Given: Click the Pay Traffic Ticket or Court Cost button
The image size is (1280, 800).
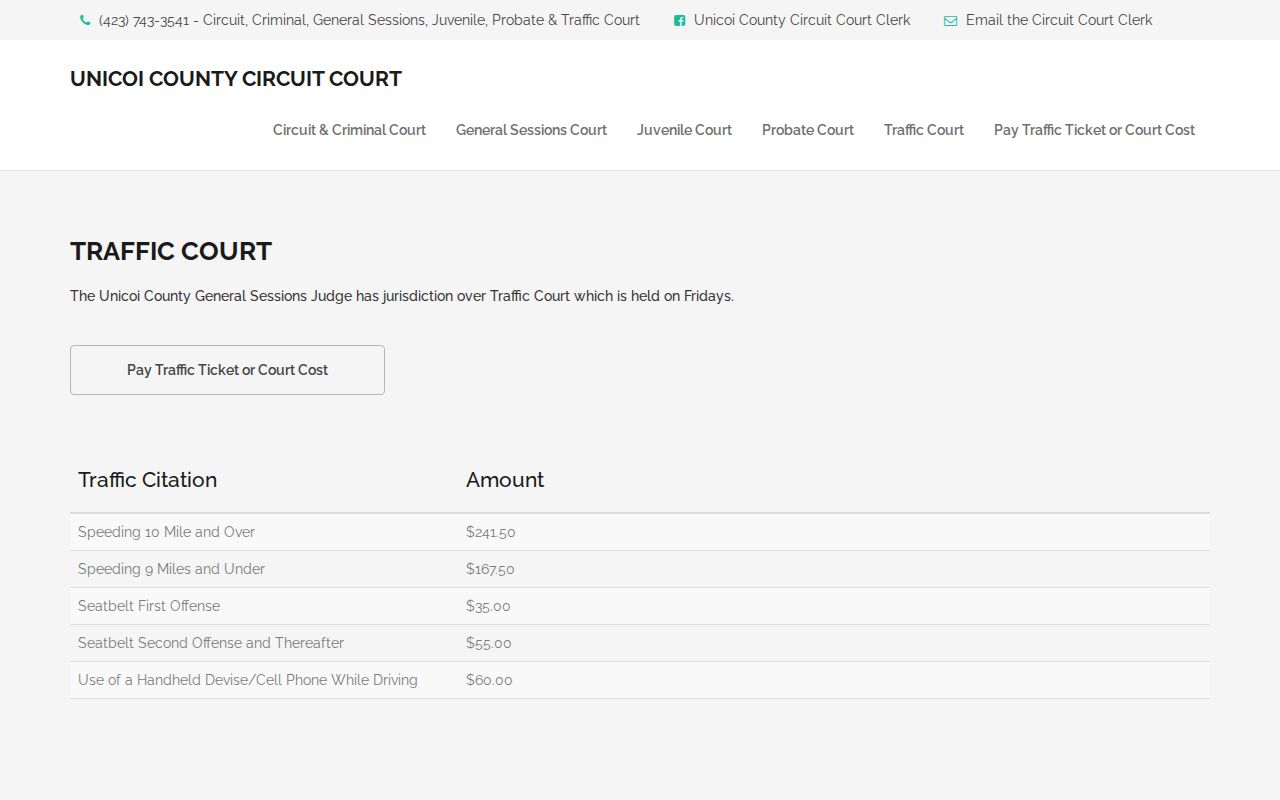Looking at the screenshot, I should pos(227,370).
